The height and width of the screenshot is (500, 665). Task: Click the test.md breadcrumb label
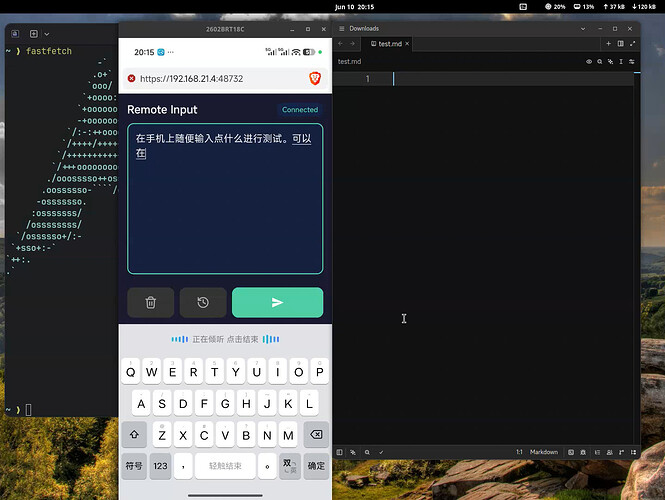coord(349,61)
